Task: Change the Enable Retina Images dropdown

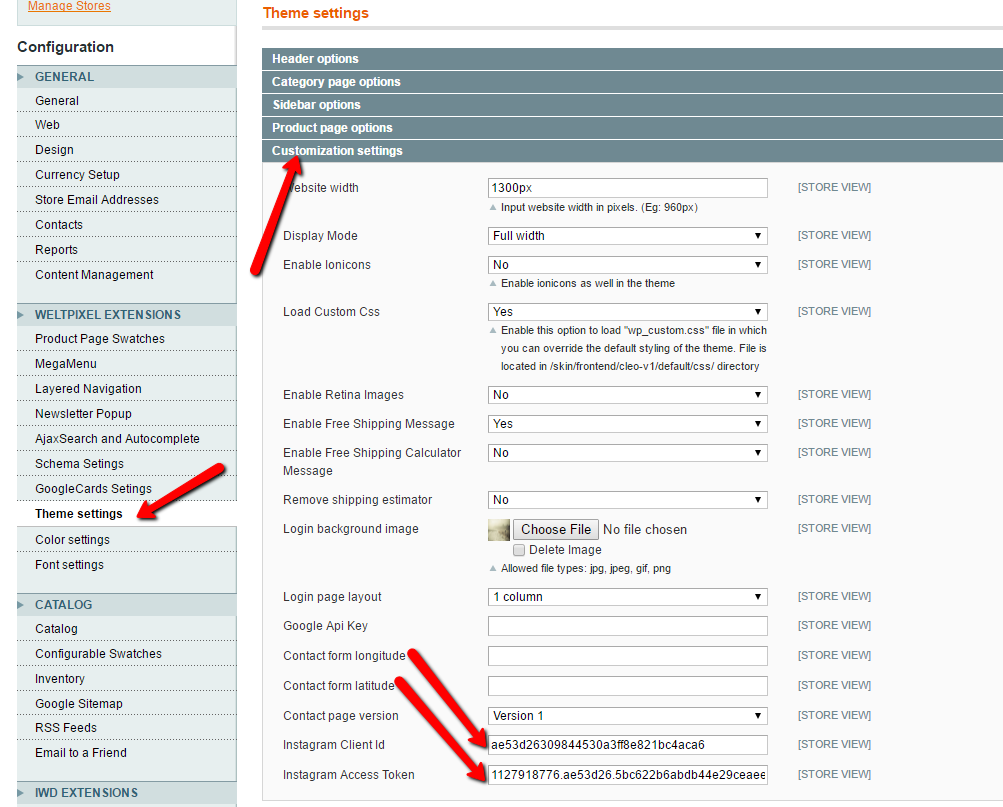Action: coord(627,395)
